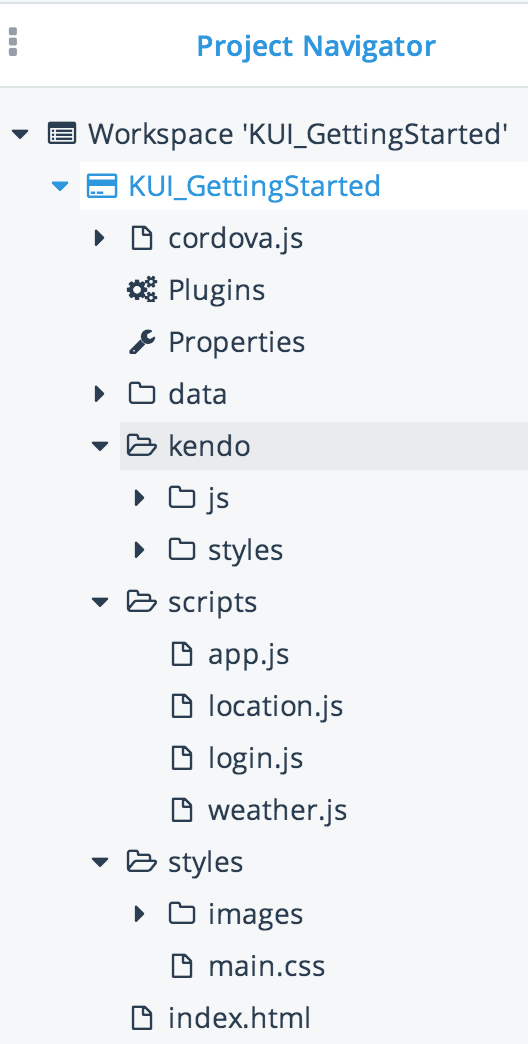Viewport: 528px width, 1044px height.
Task: Click the index.html file icon
Action: (x=141, y=1017)
